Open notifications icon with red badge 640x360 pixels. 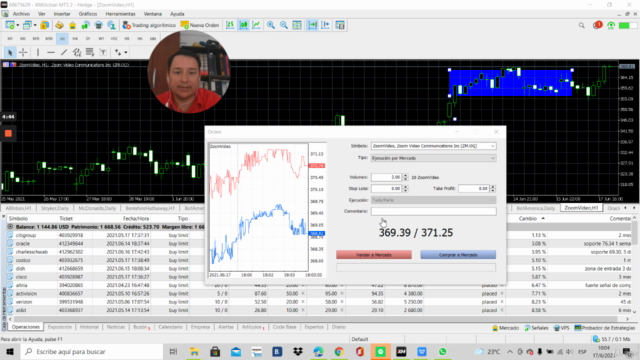click(597, 25)
